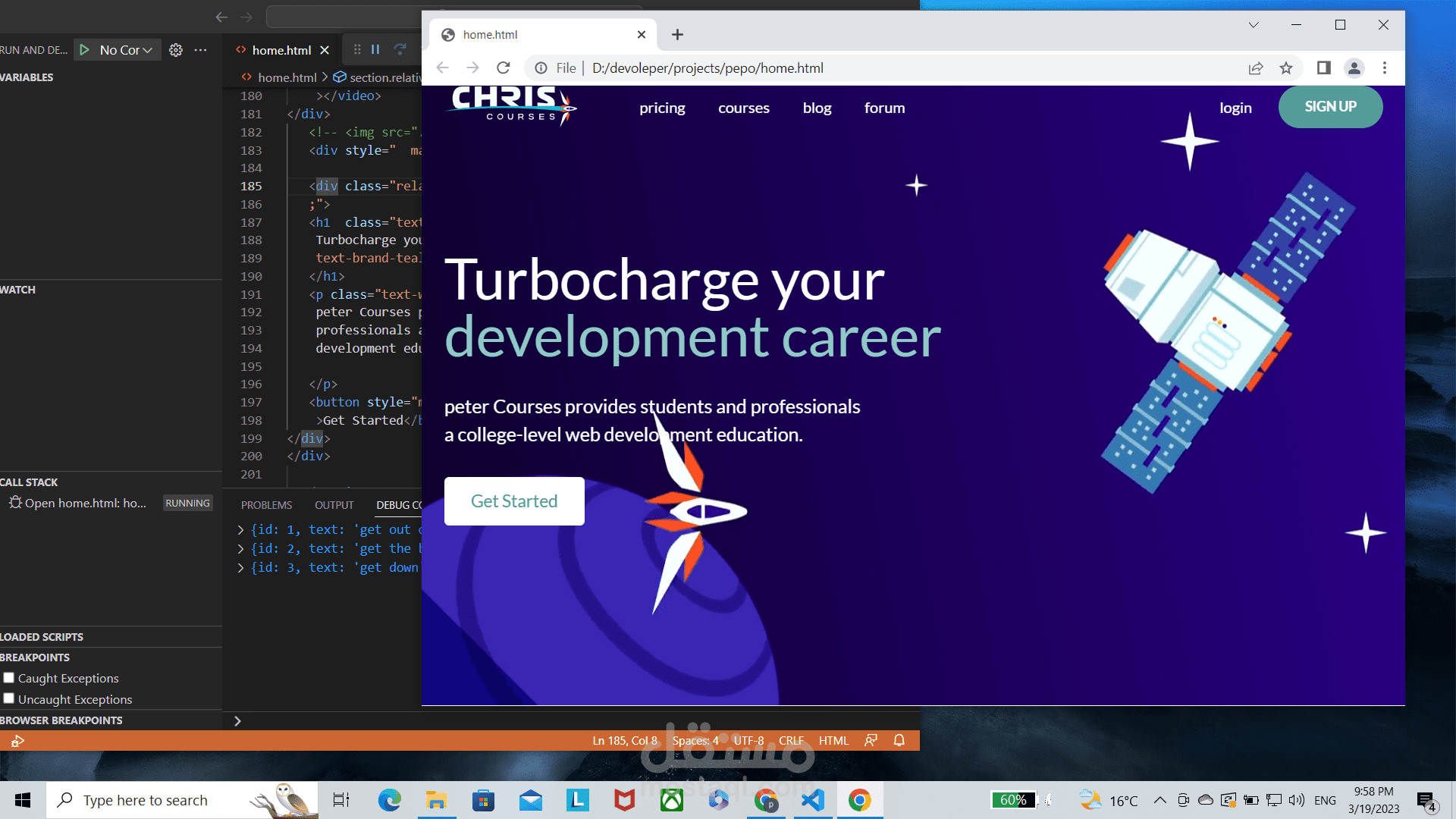
Task: Open a new Chrome tab
Action: point(677,35)
